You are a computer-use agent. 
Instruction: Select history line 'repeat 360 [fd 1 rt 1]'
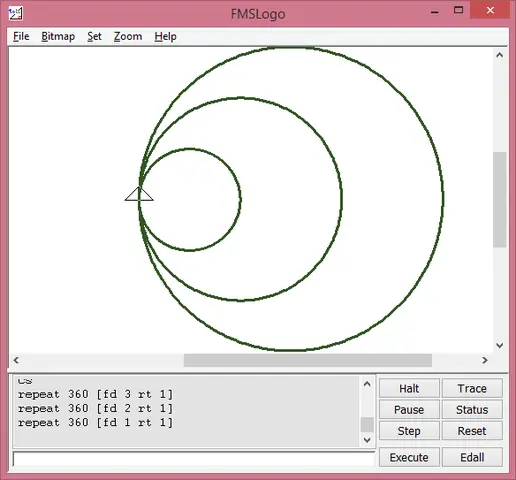tap(96, 422)
